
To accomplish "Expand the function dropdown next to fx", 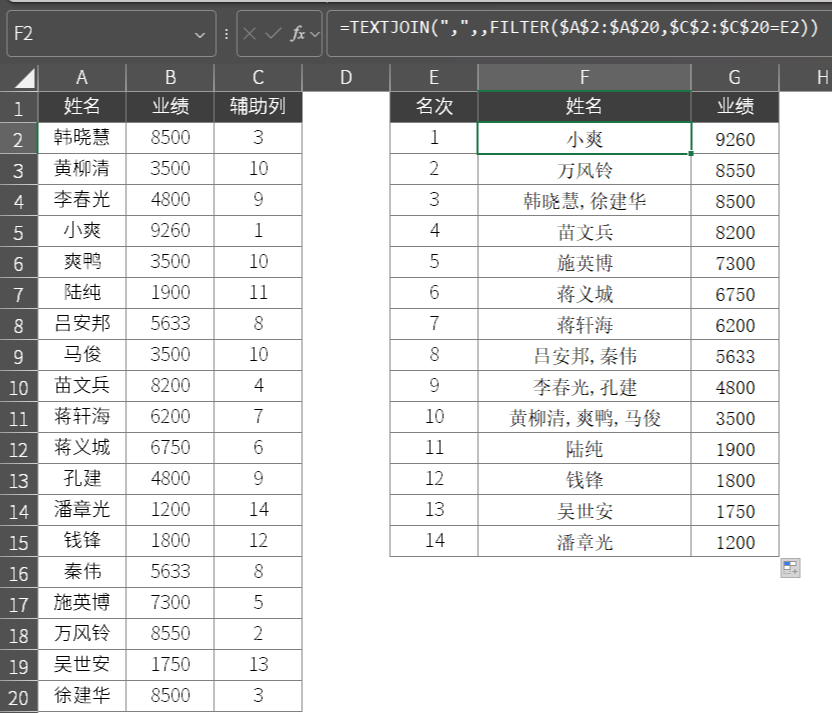I will click(x=315, y=34).
